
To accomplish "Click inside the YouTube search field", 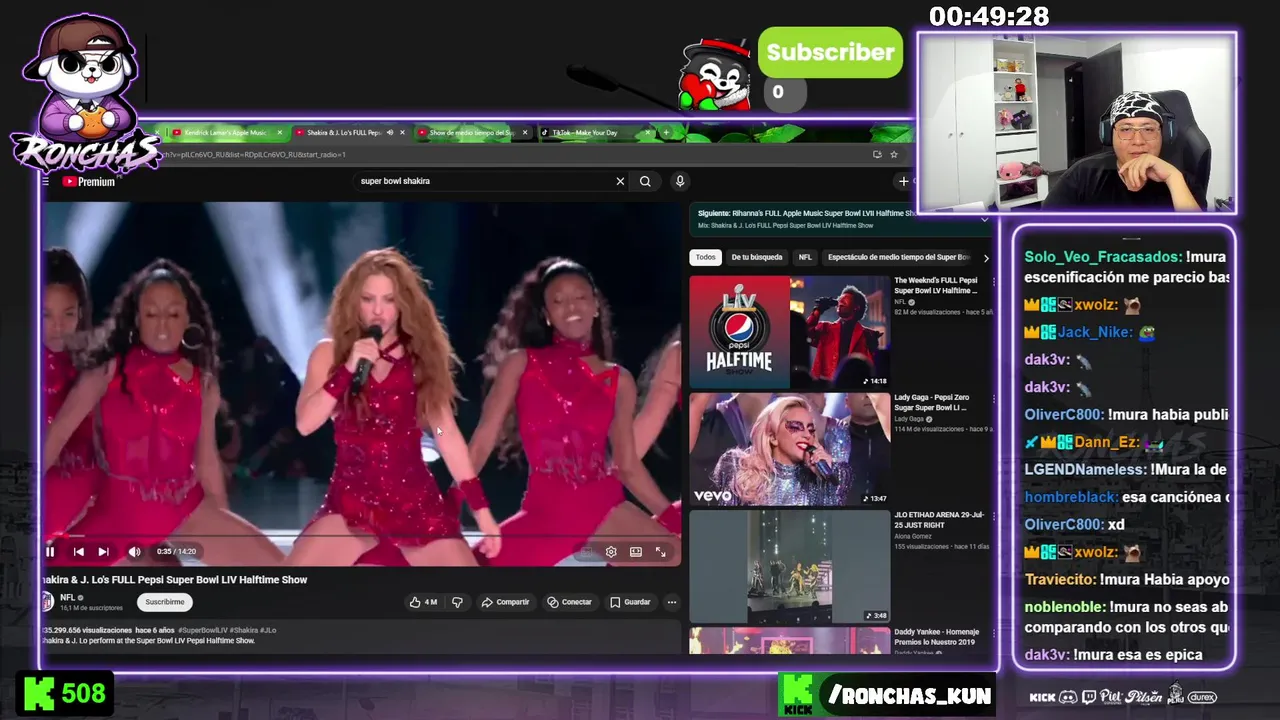I will click(x=485, y=181).
